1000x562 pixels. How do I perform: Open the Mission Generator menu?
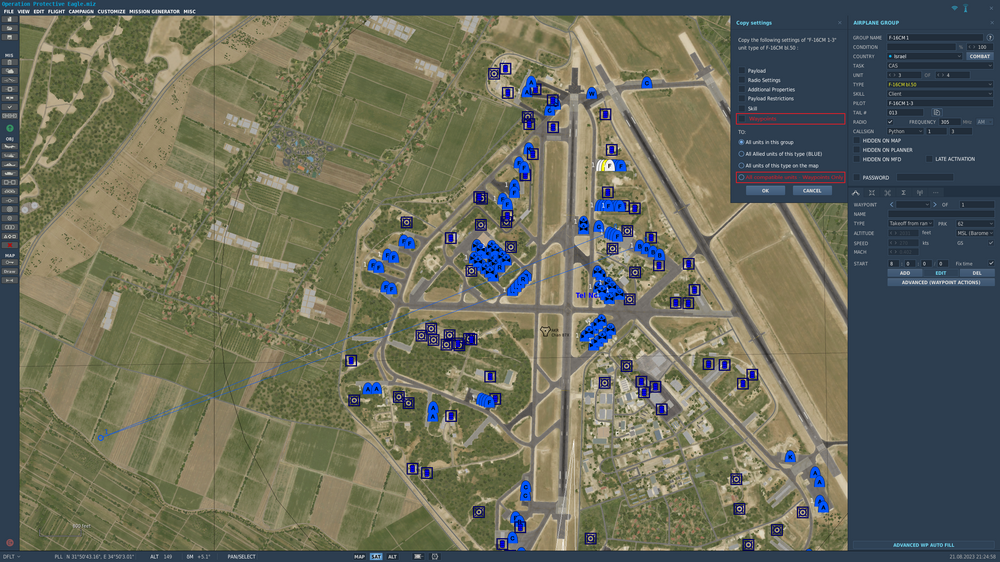154,11
